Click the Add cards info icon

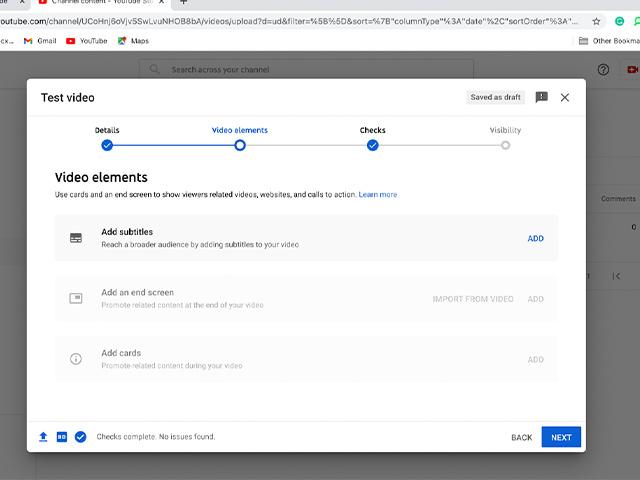(x=76, y=359)
